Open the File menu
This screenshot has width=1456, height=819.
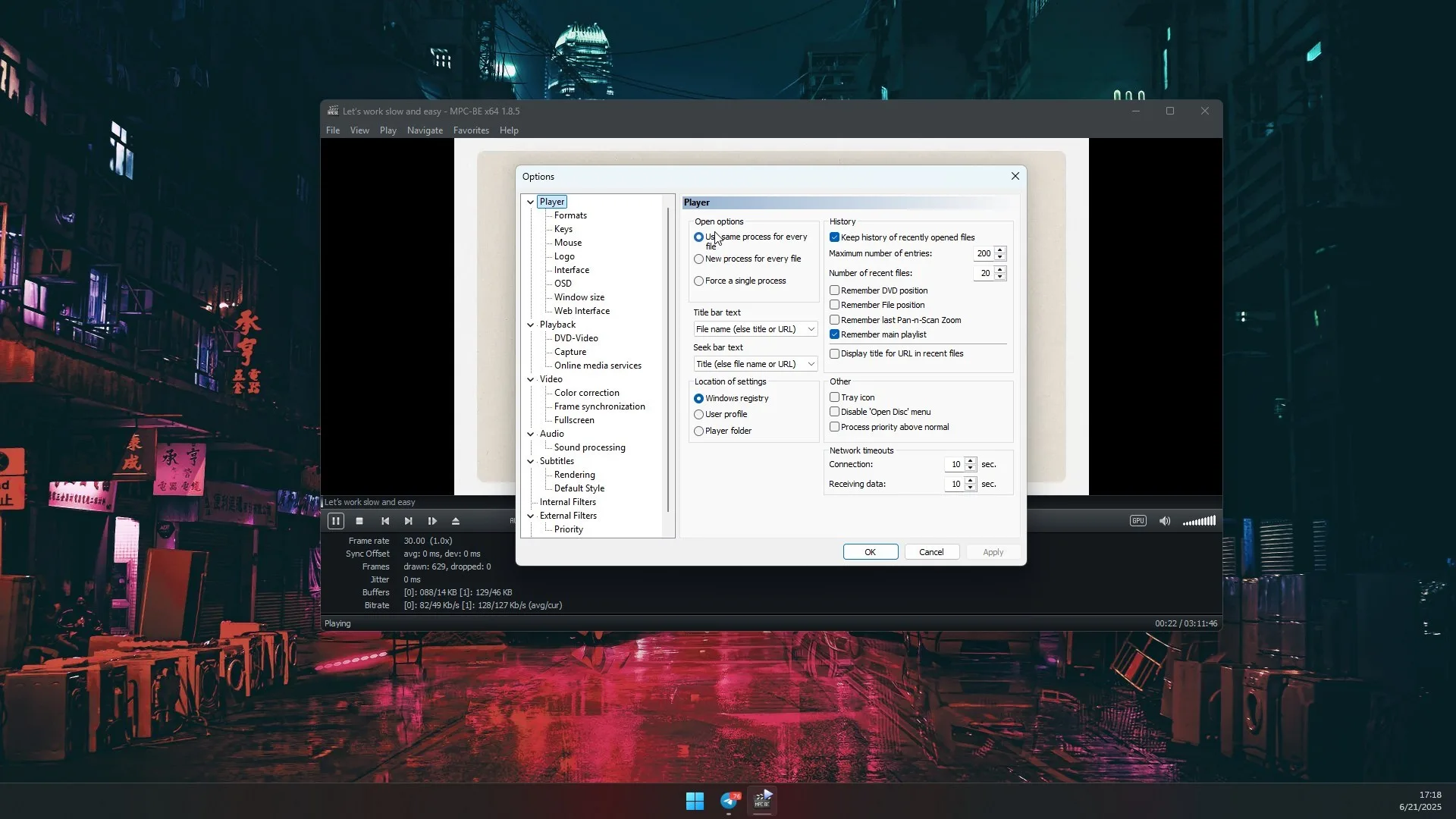[x=333, y=130]
